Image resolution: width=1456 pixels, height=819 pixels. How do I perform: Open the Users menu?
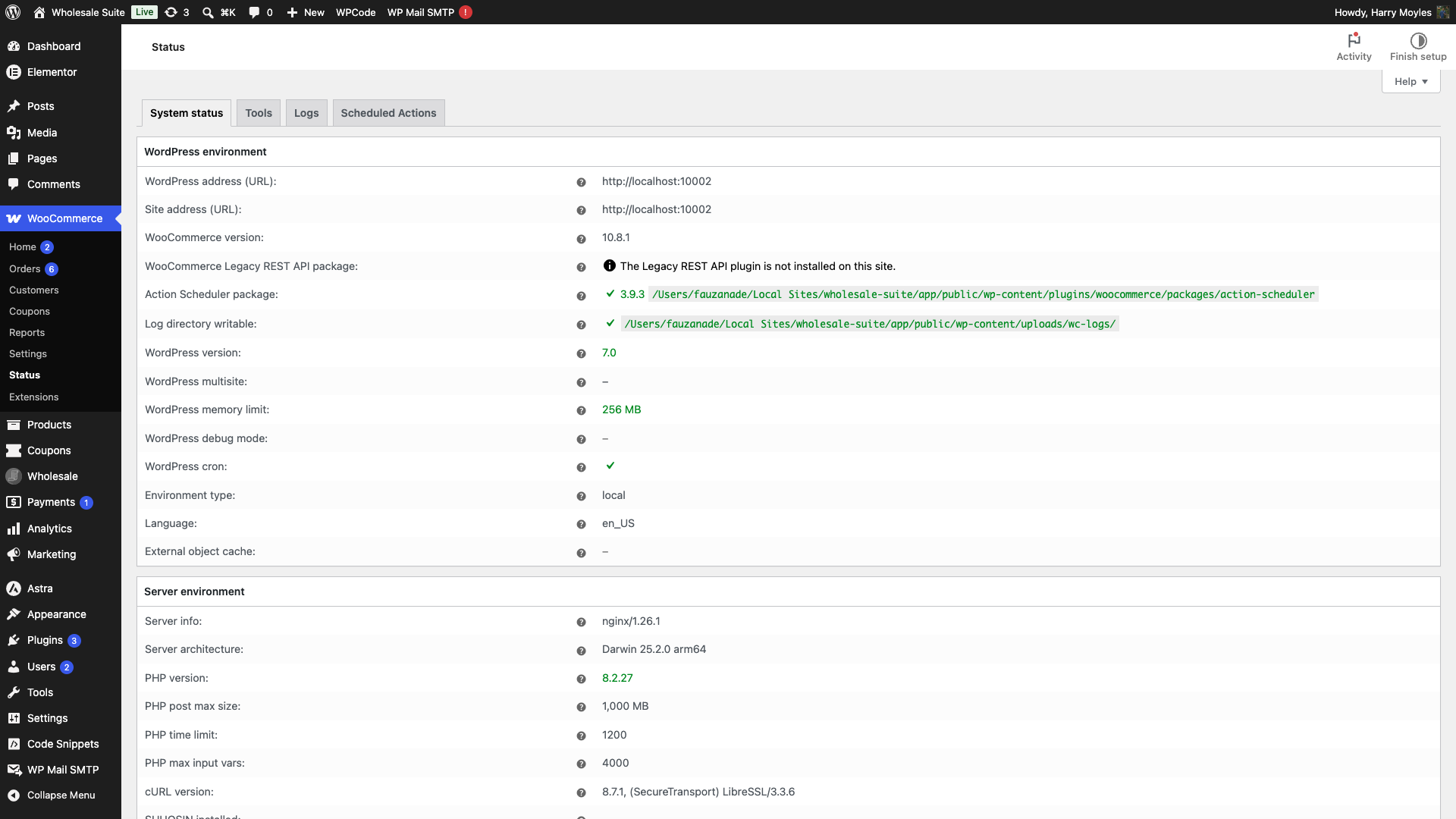point(61,667)
